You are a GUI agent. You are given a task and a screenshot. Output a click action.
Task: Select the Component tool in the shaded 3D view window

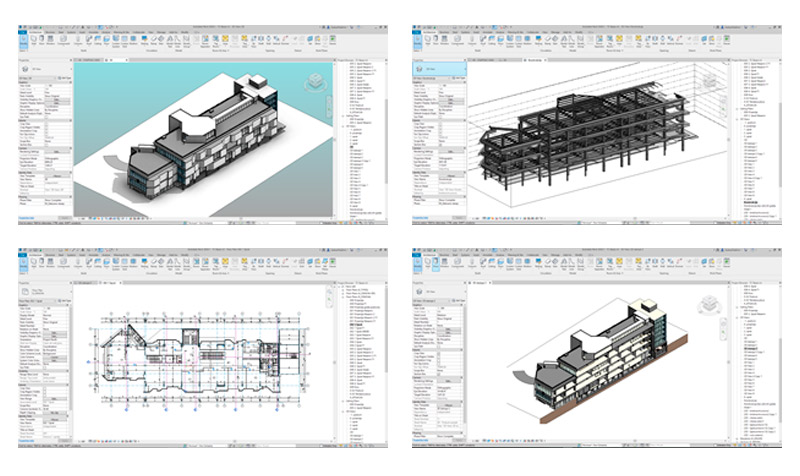(x=64, y=40)
